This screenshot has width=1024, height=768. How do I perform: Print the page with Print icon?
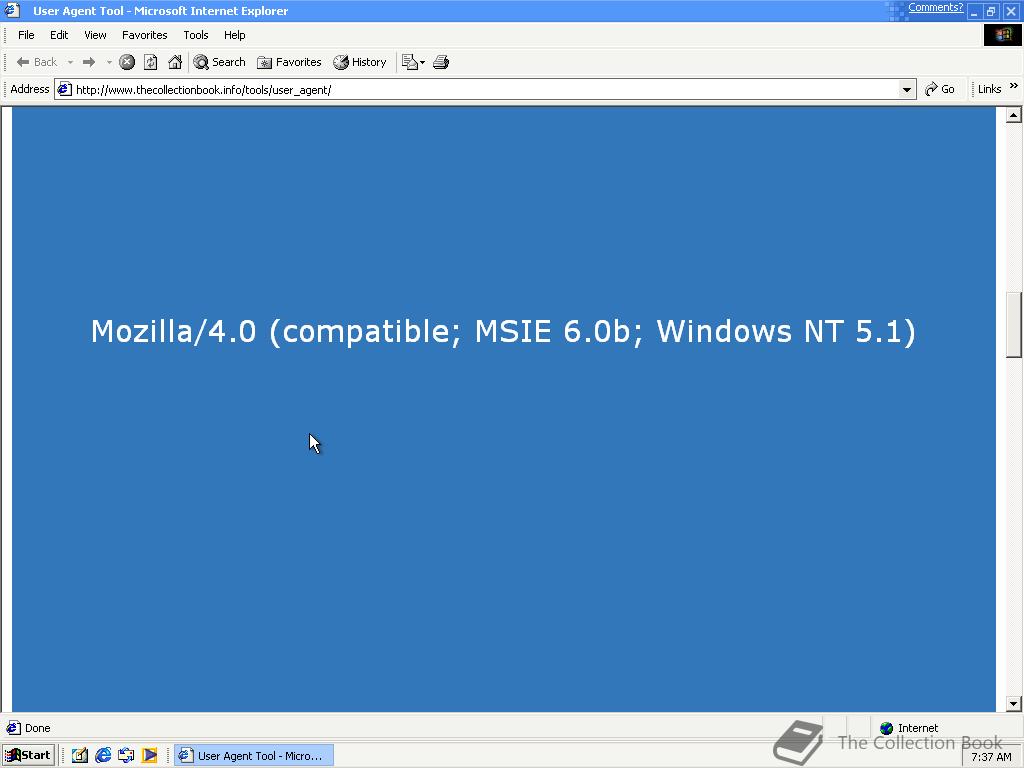pyautogui.click(x=441, y=62)
